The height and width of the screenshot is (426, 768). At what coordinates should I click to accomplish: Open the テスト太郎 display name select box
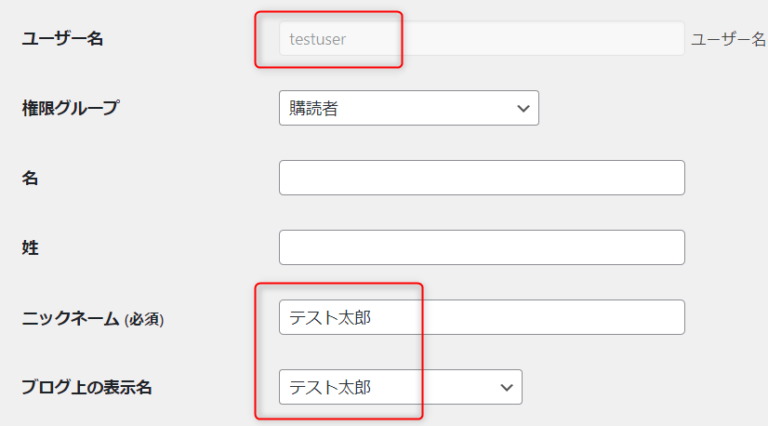point(401,387)
